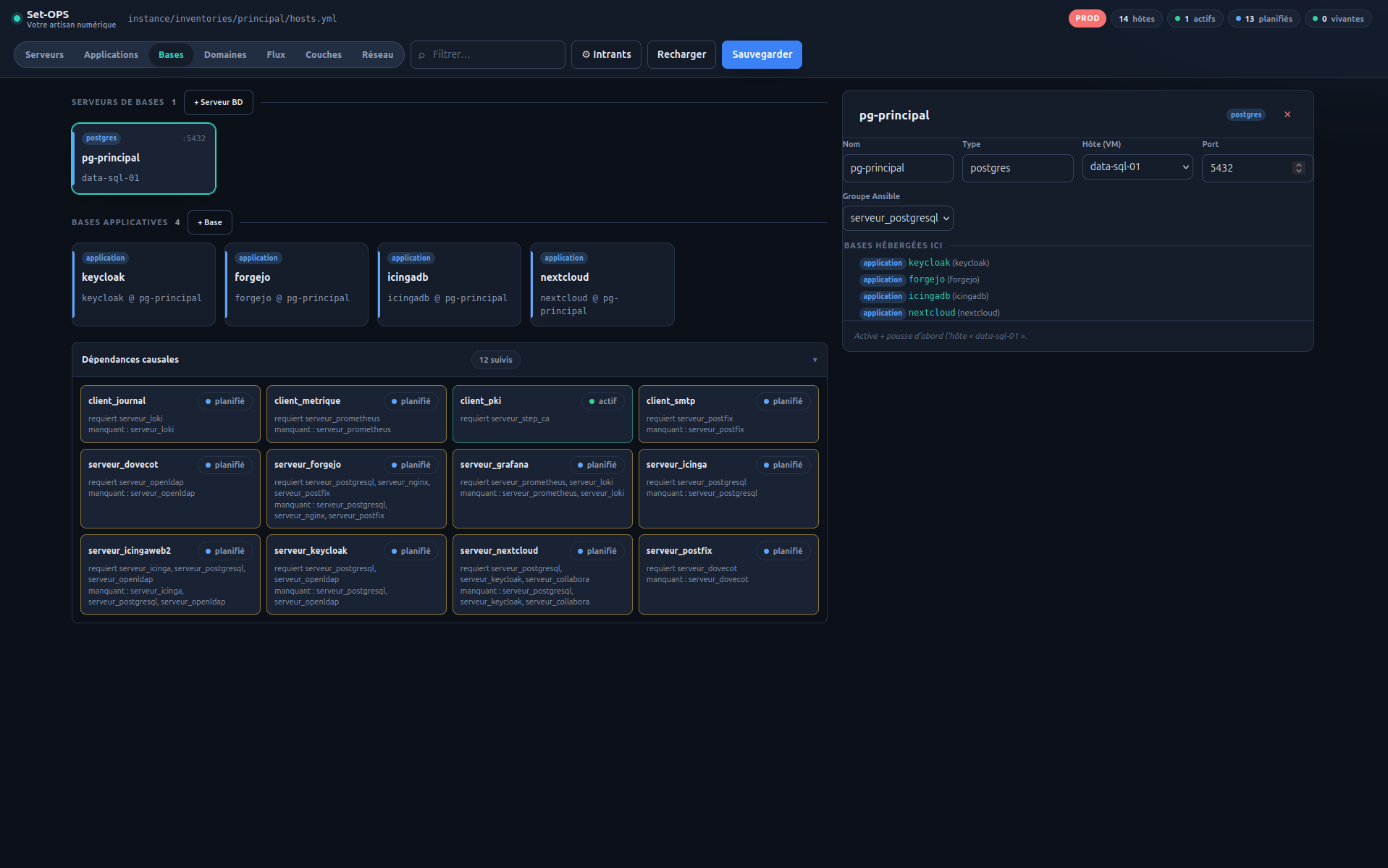
Task: Select the serveur_grafana dependency card
Action: (x=542, y=489)
